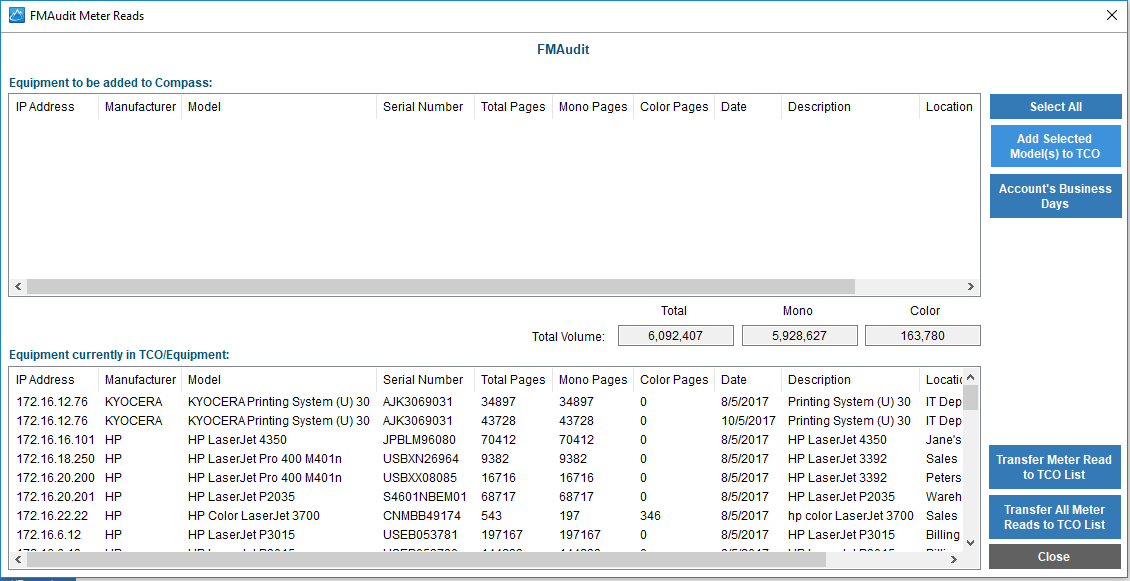Transfer All Meter Reads to TCO List

click(x=1056, y=517)
